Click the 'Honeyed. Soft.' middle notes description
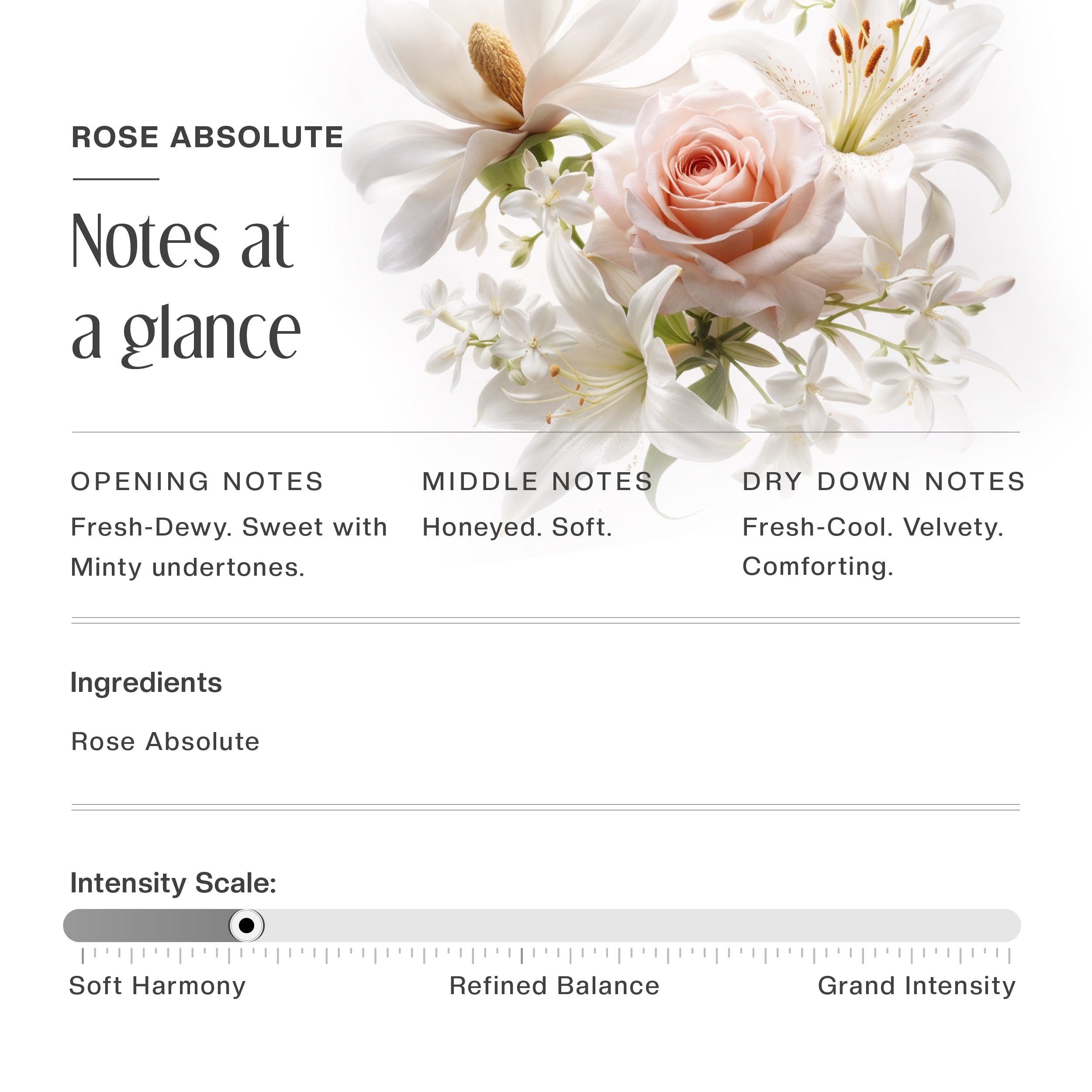This screenshot has width=1092, height=1092. [x=517, y=527]
